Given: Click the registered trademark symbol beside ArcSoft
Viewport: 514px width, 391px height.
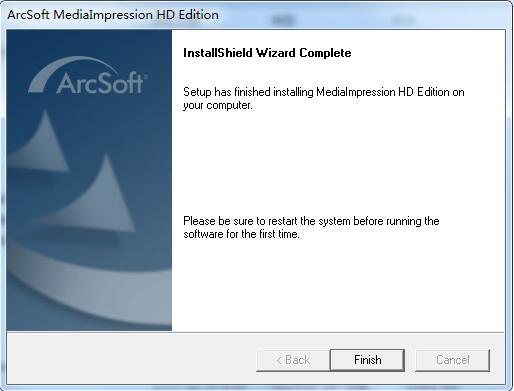Looking at the screenshot, I should click(x=145, y=76).
